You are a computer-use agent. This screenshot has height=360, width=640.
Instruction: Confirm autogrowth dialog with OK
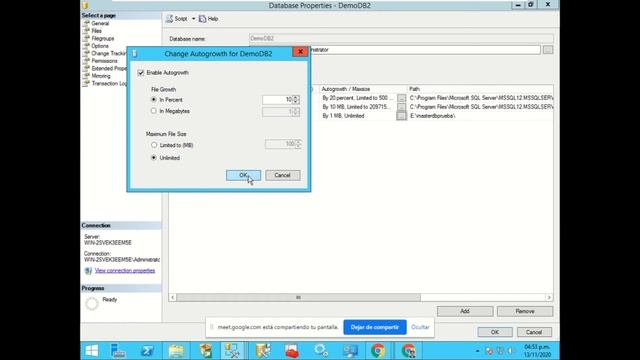243,175
